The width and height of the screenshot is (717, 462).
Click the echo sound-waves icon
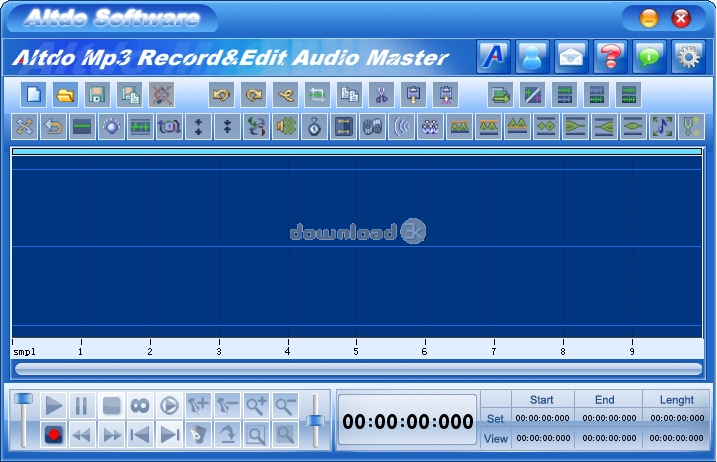(x=401, y=126)
